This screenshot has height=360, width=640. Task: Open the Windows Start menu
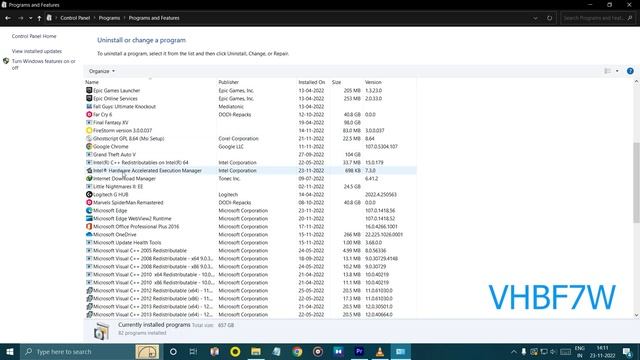click(x=10, y=351)
